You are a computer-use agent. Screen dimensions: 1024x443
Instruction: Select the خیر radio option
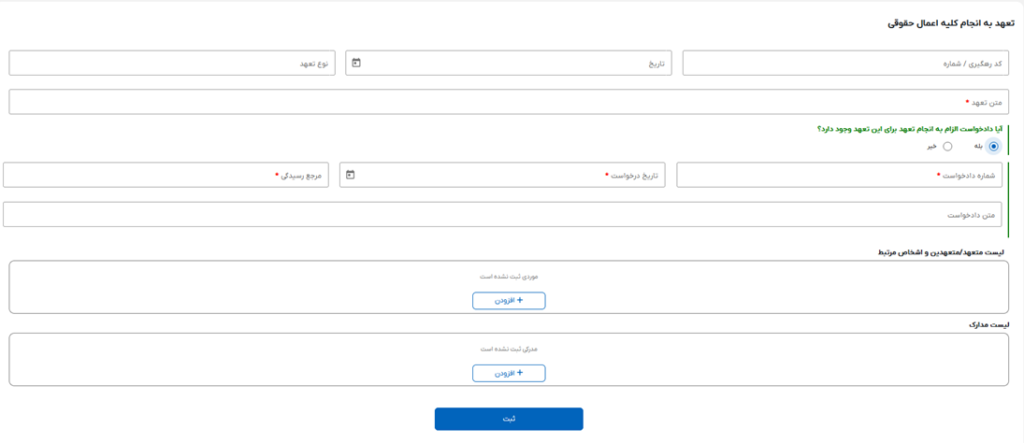tap(947, 146)
